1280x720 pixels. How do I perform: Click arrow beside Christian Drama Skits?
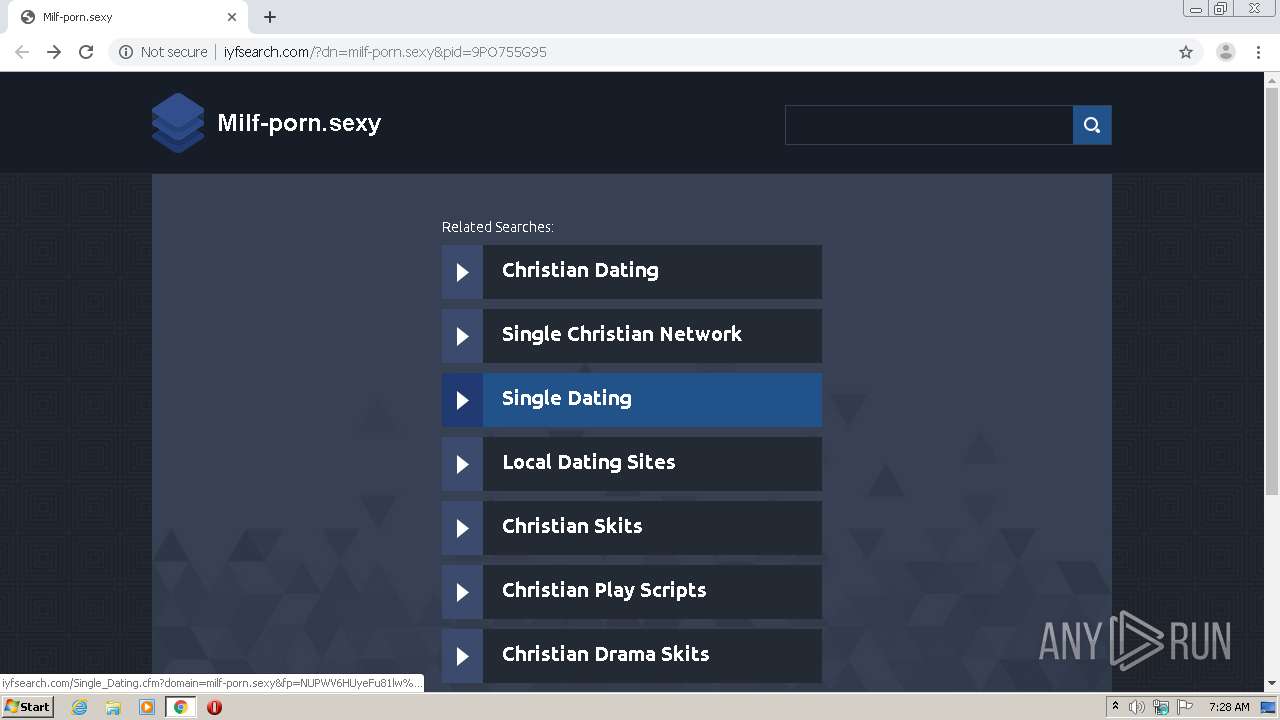click(462, 656)
